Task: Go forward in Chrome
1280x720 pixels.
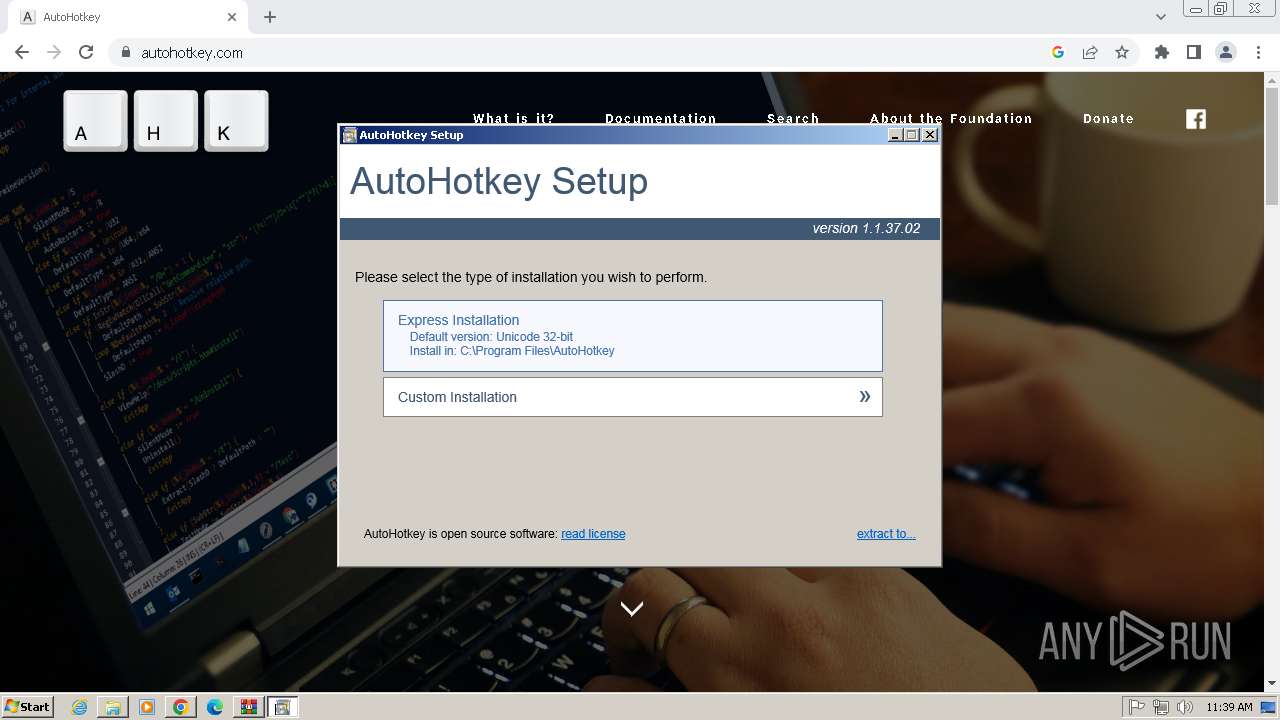Action: (54, 52)
